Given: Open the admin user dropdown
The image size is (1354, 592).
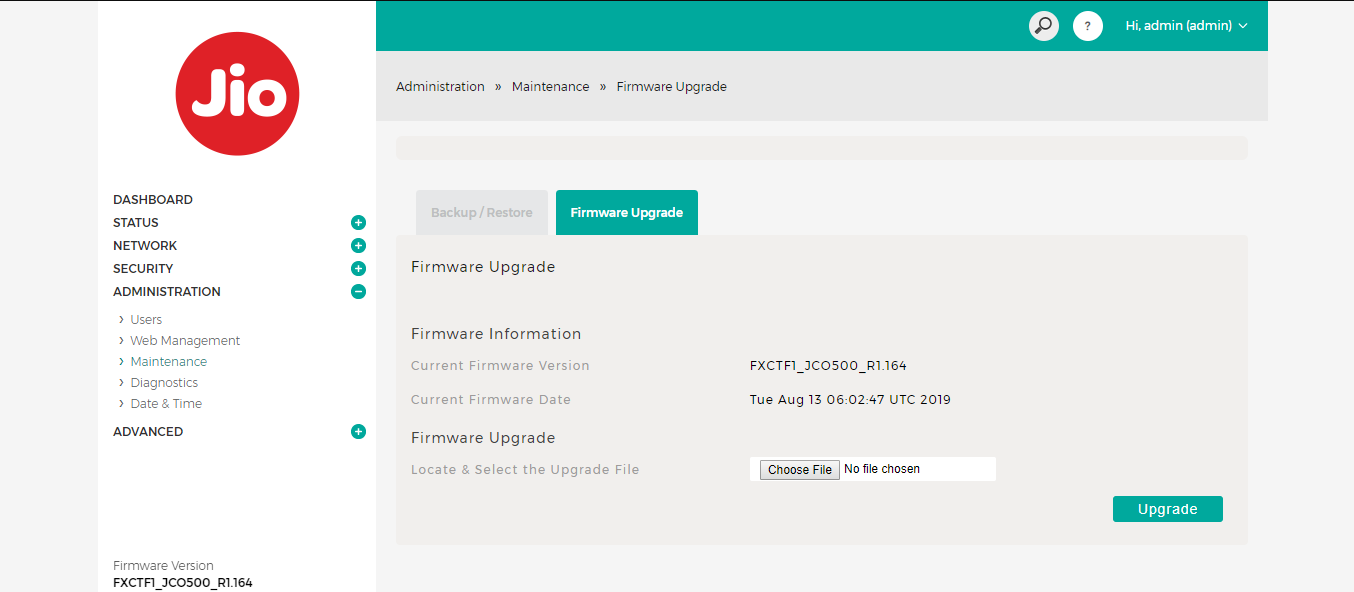Looking at the screenshot, I should (x=1186, y=26).
